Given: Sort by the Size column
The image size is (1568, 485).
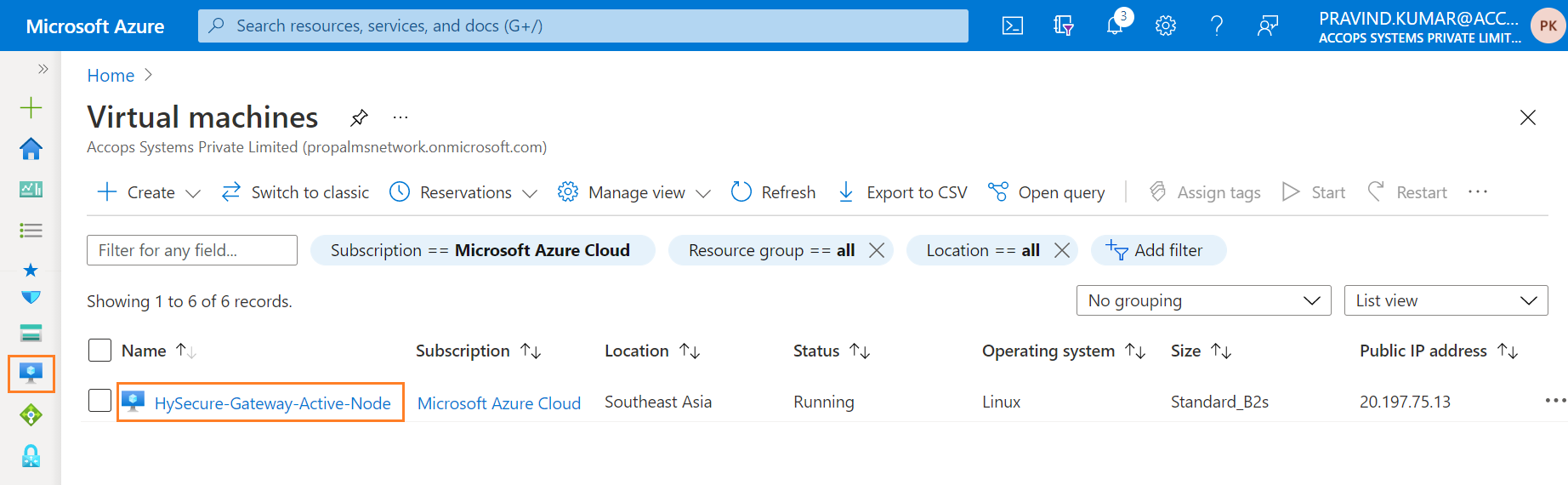Looking at the screenshot, I should pos(1202,351).
